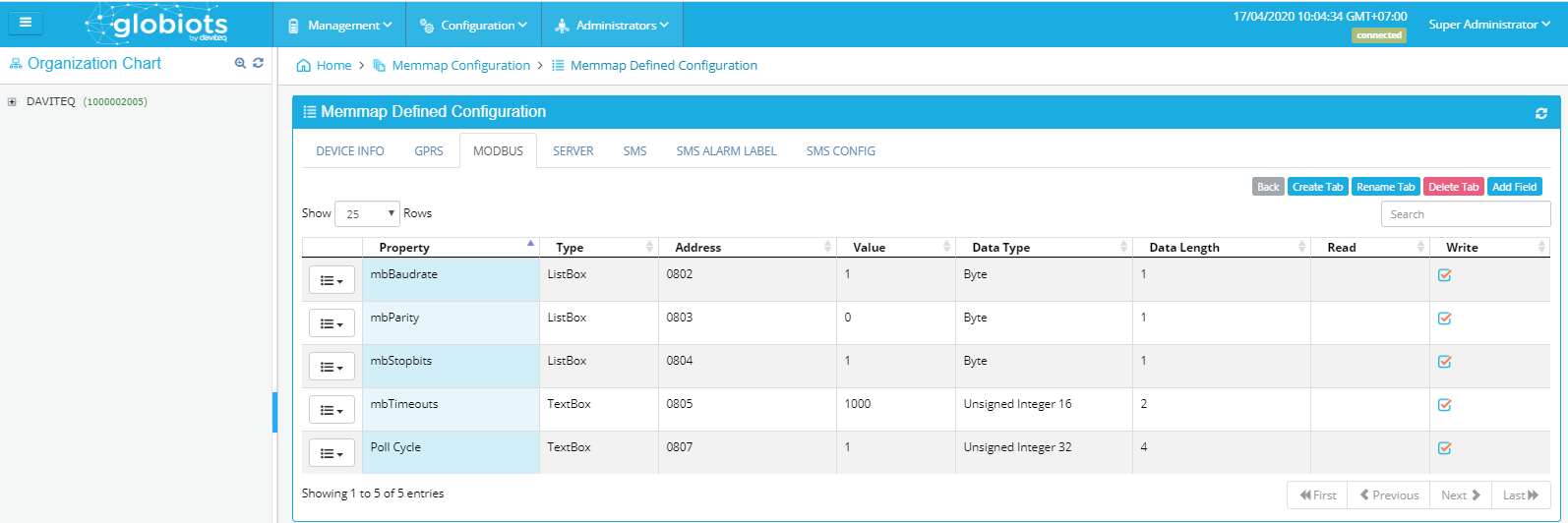Click the mbBaudrate property cell

click(x=451, y=279)
